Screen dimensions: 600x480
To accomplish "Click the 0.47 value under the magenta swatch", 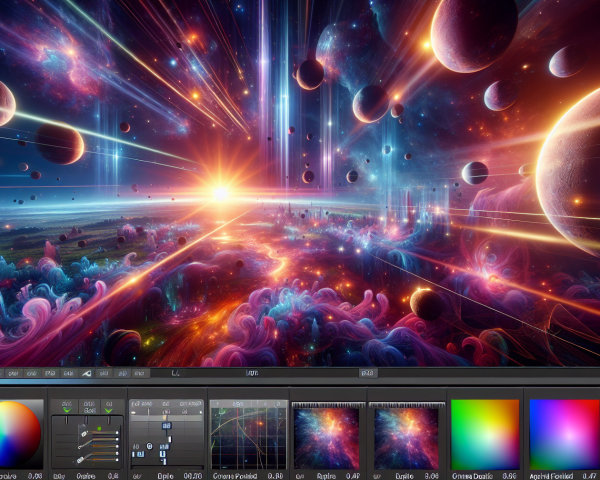I will (x=589, y=474).
